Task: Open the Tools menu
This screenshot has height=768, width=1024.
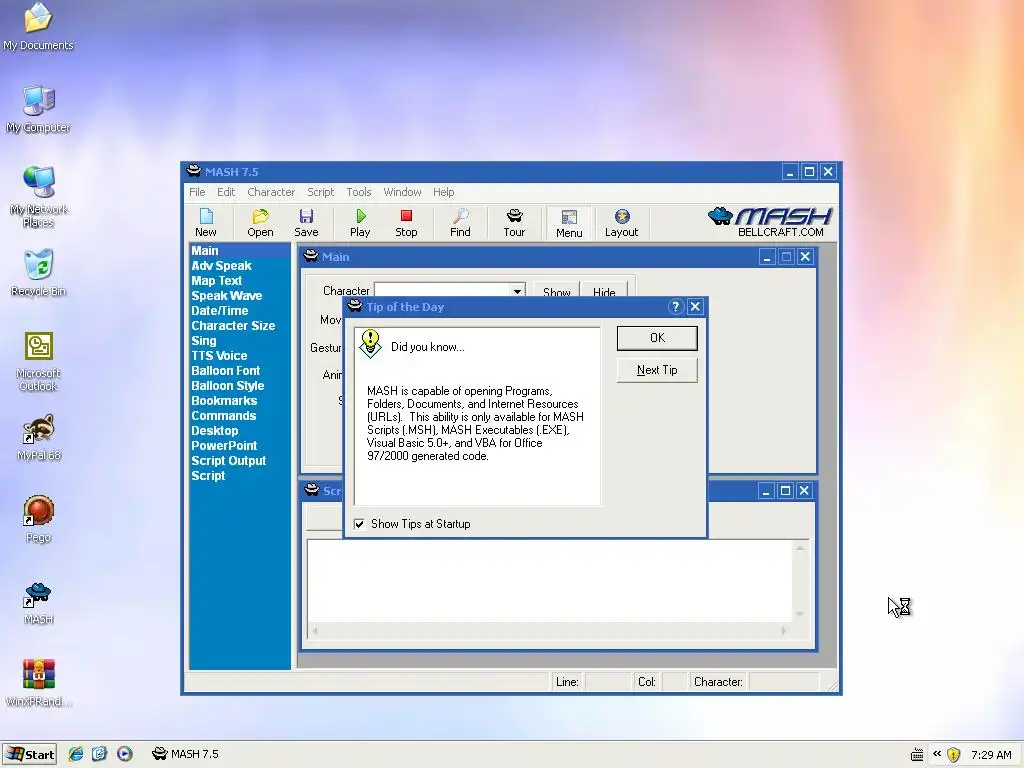Action: [x=359, y=192]
